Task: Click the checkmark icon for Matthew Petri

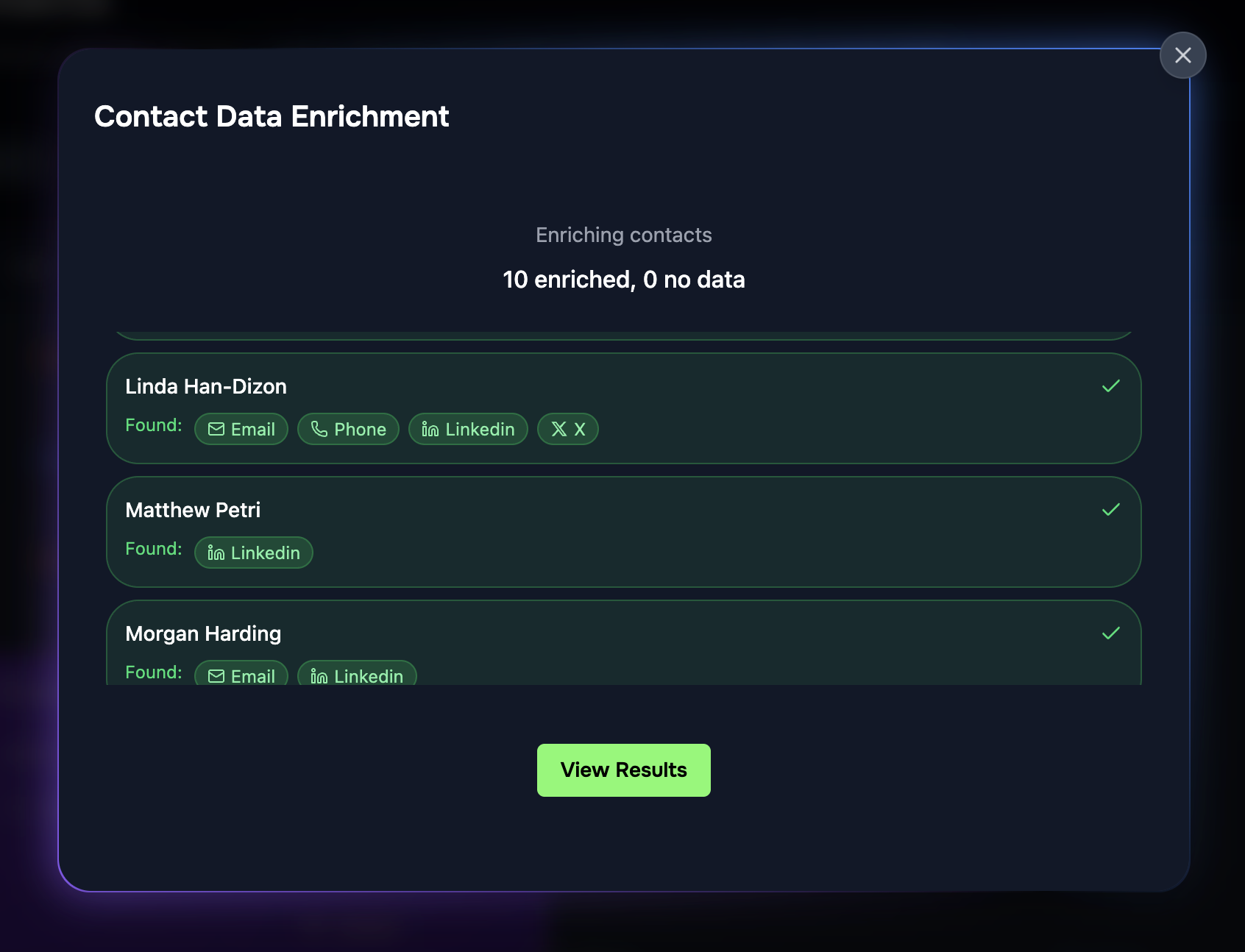Action: tap(1111, 510)
